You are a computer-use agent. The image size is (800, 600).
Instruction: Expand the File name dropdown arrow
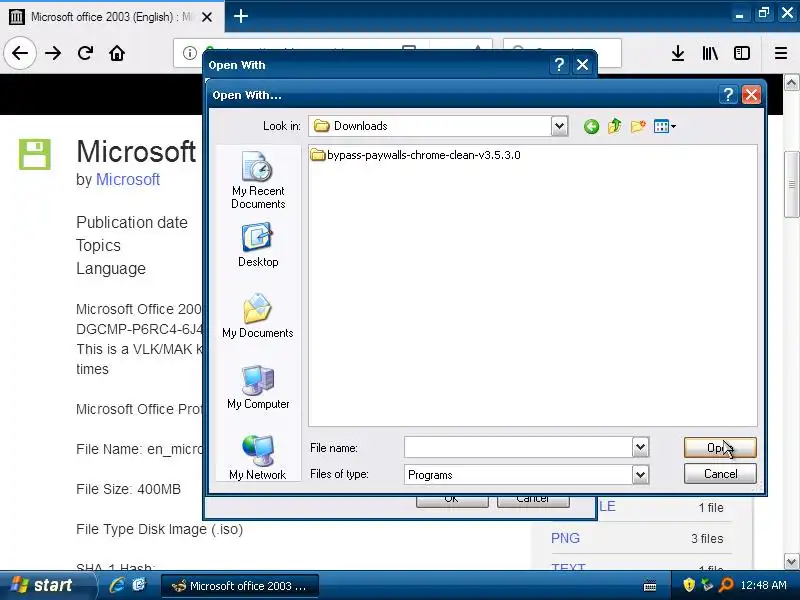640,447
